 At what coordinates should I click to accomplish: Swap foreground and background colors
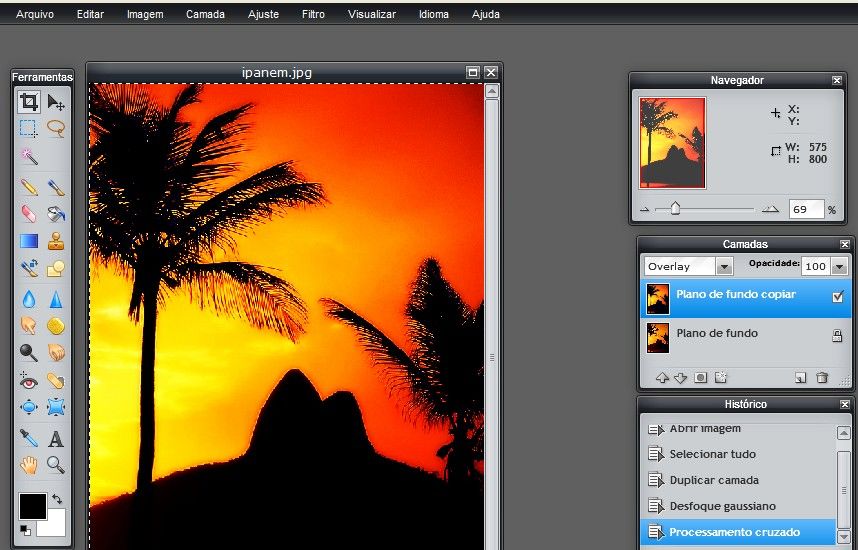point(57,499)
